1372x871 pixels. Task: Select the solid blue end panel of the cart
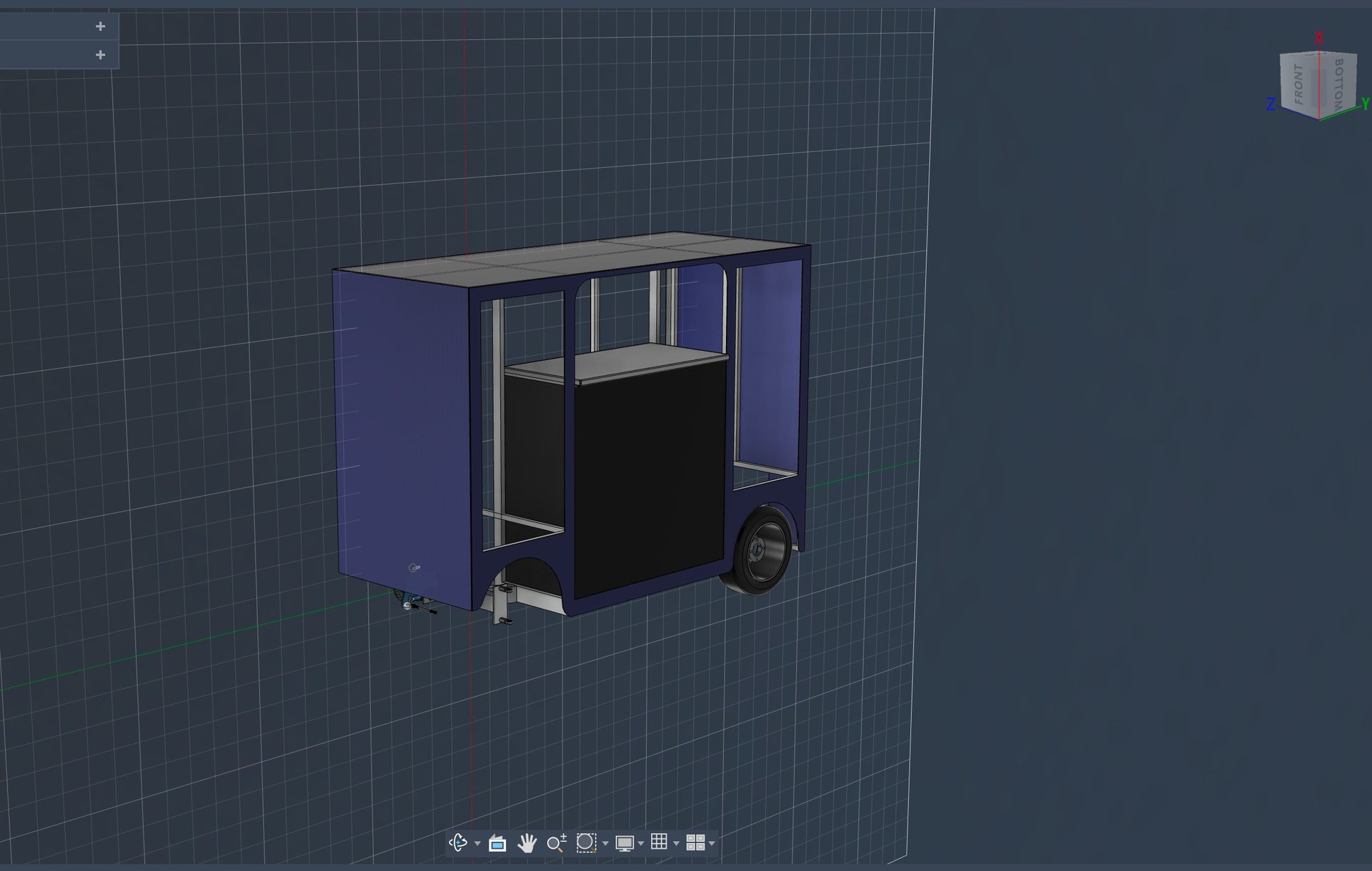tap(402, 439)
